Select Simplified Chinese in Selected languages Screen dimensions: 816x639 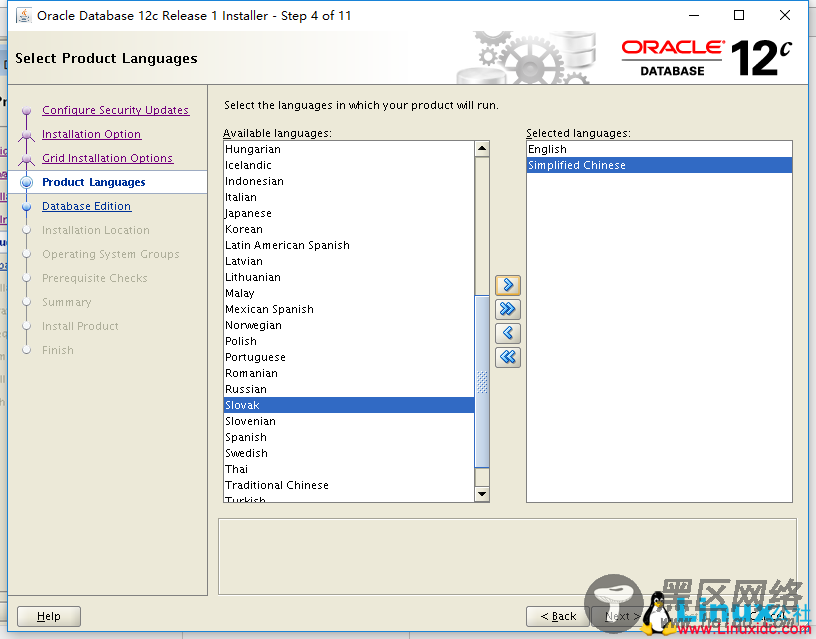659,165
